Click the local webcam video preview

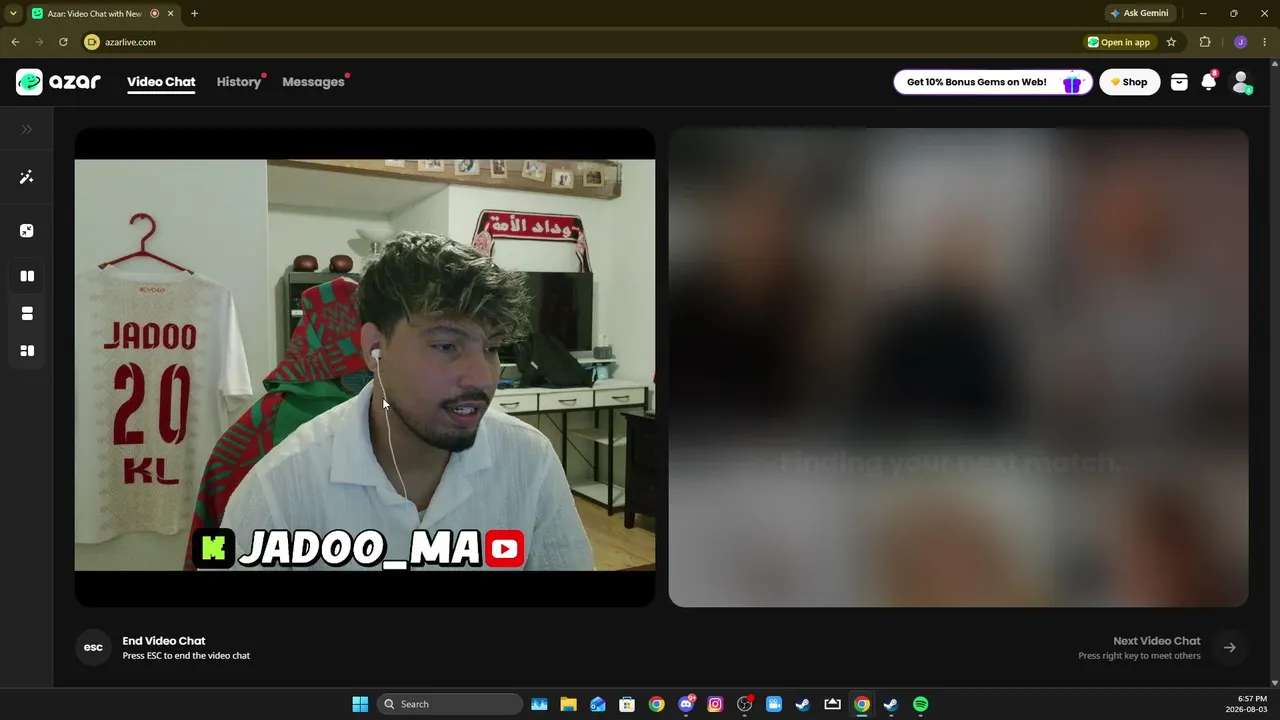click(365, 367)
